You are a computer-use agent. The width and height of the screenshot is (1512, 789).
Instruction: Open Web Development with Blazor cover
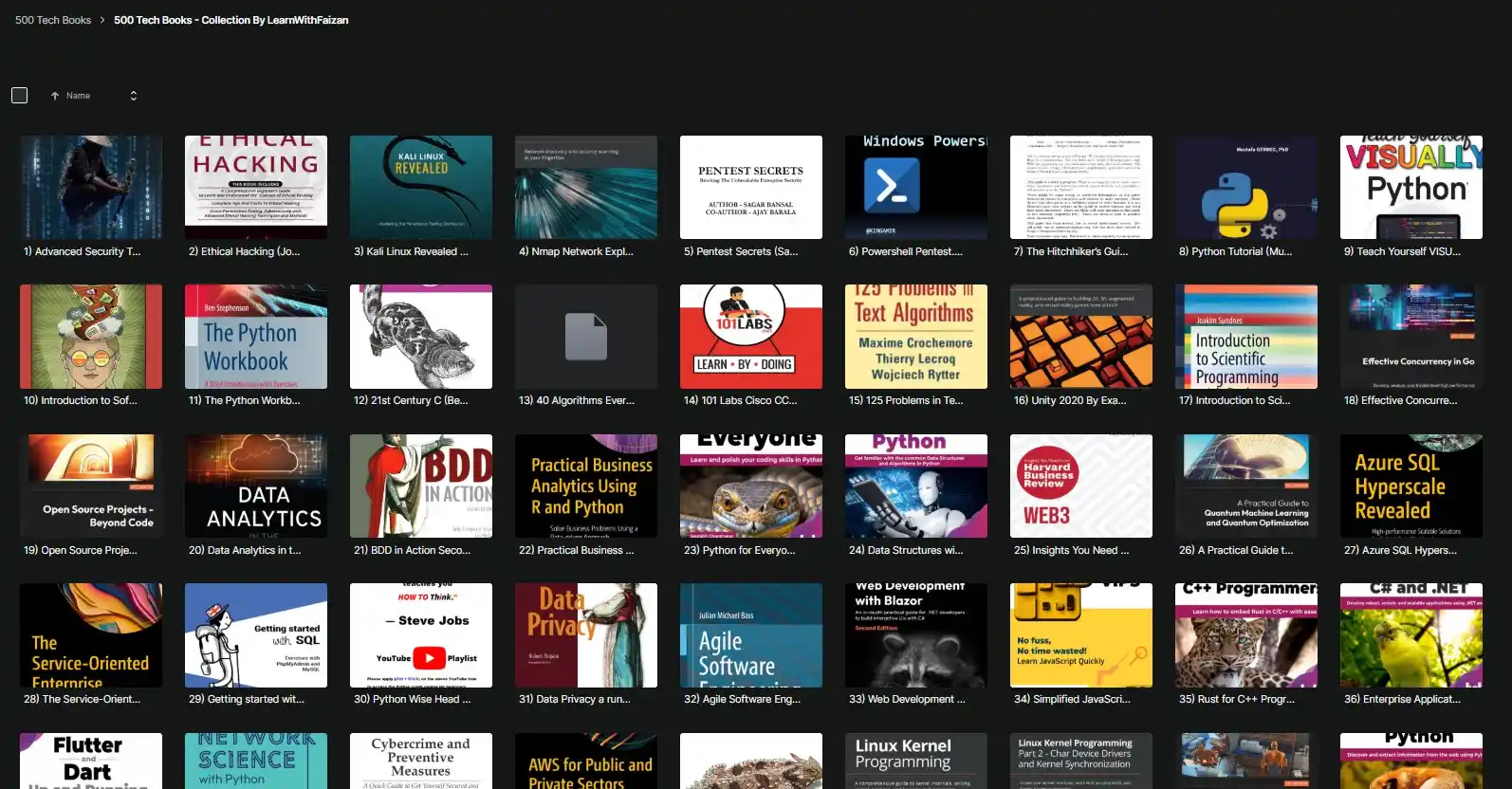pos(916,635)
